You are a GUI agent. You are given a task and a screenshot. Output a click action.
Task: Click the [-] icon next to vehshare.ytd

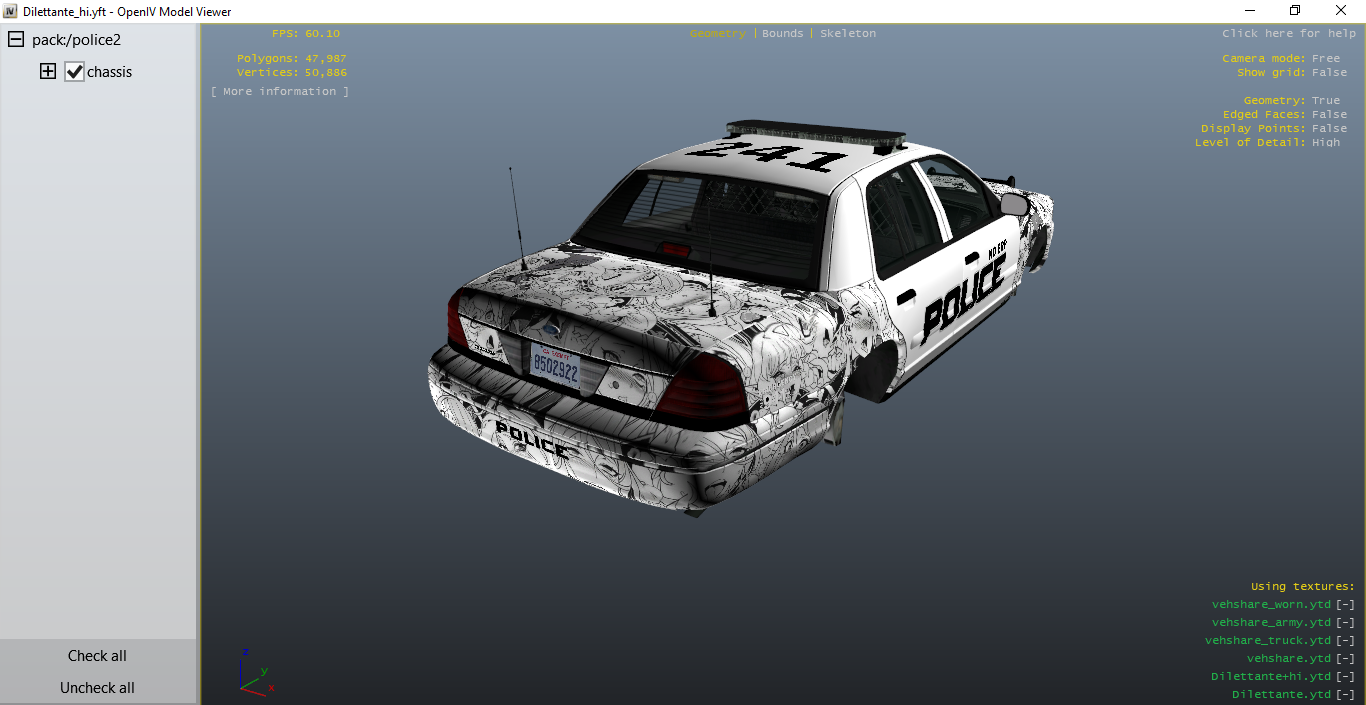pos(1346,659)
